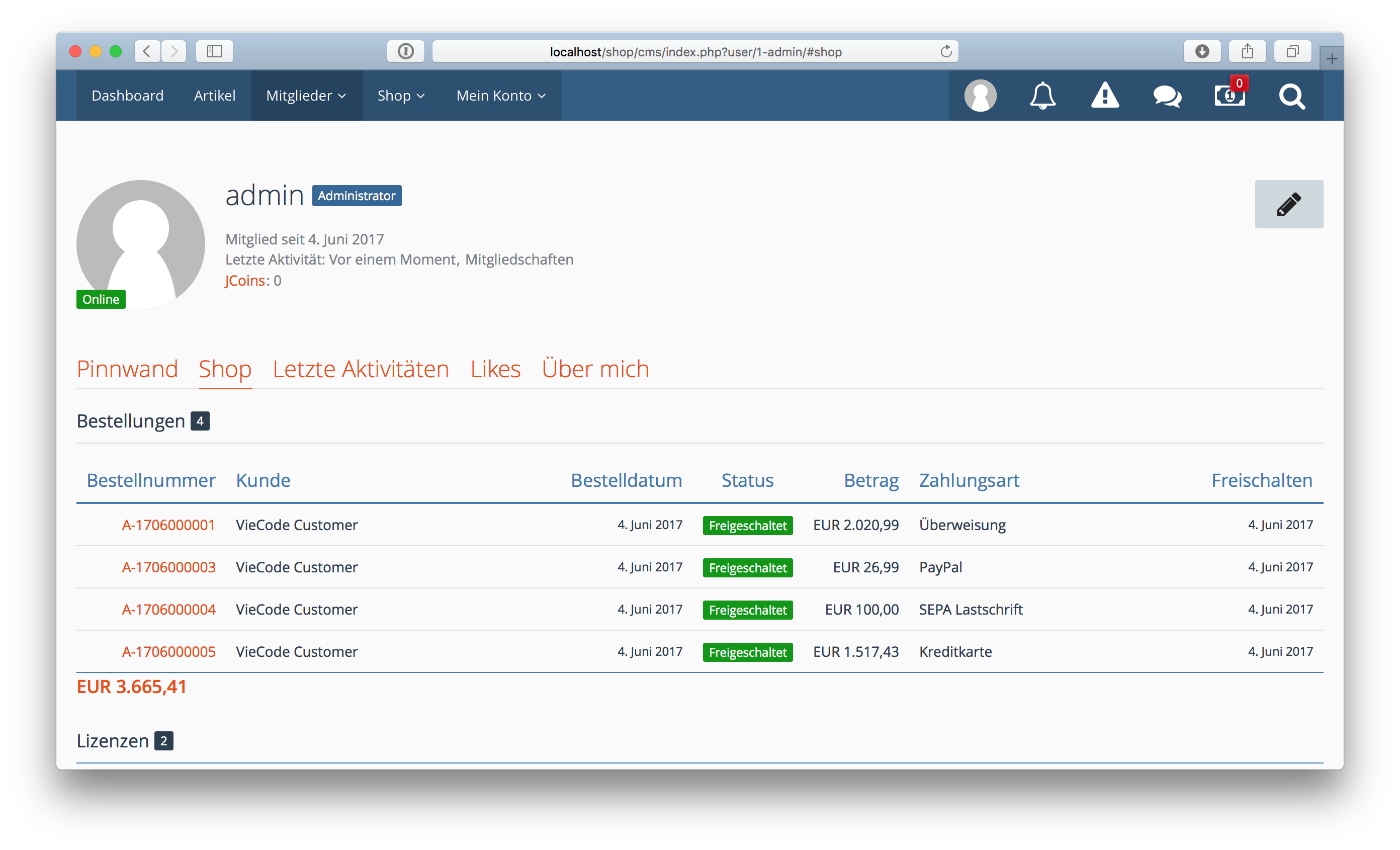
Task: Expand the Mein Konto dropdown menu
Action: click(x=501, y=96)
